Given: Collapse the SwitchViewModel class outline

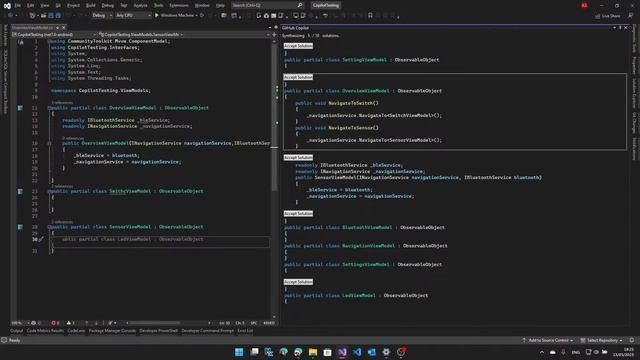Looking at the screenshot, I should (x=49, y=191).
